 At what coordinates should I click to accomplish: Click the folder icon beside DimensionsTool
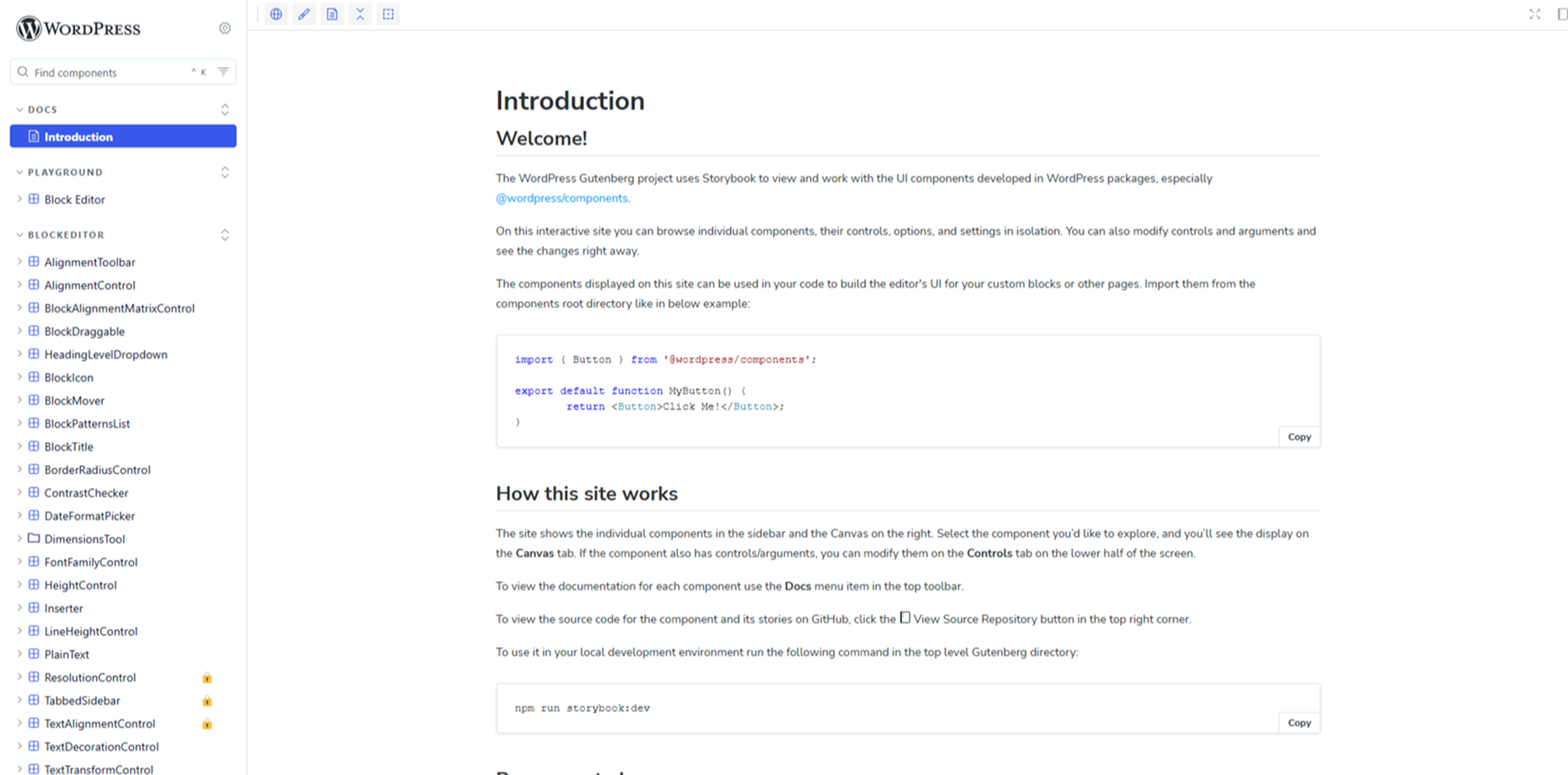pos(34,538)
